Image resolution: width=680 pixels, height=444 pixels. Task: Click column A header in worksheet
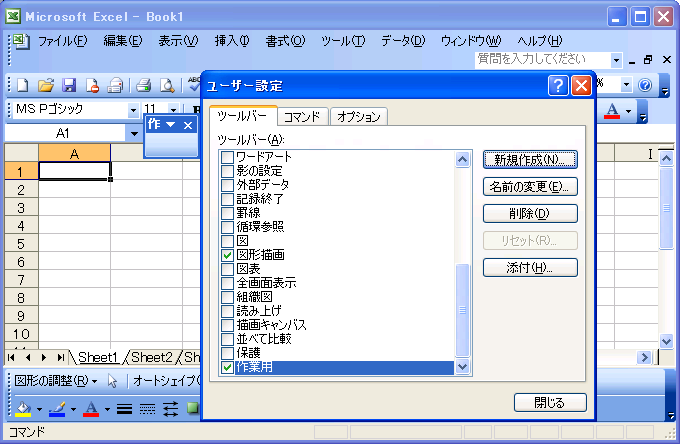coord(75,153)
